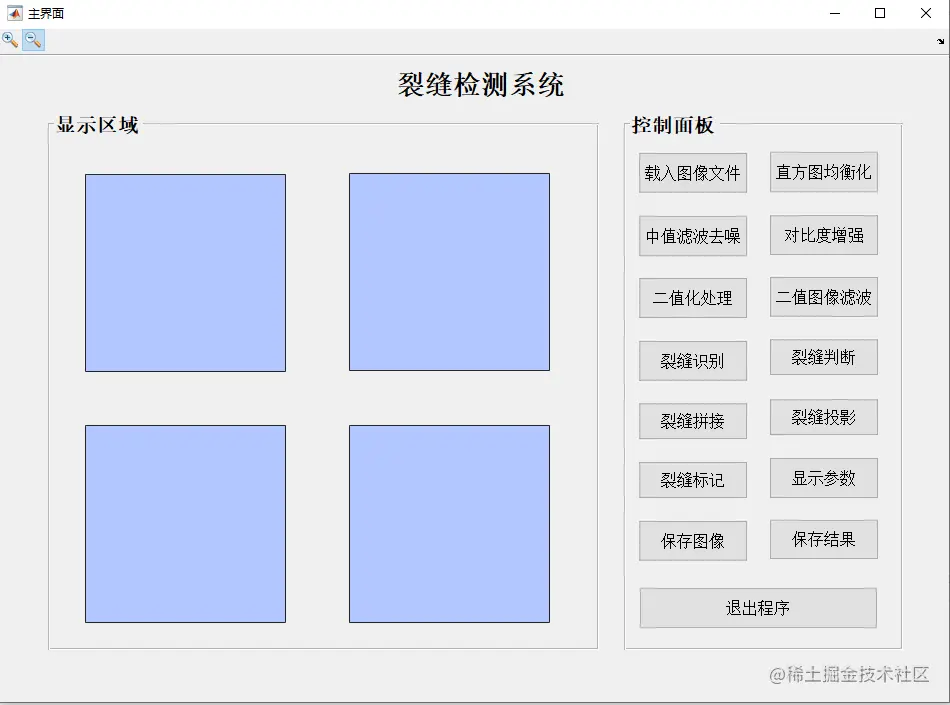Viewport: 950px width, 705px height.
Task: Click the 控制面板 panel label
Action: [673, 125]
